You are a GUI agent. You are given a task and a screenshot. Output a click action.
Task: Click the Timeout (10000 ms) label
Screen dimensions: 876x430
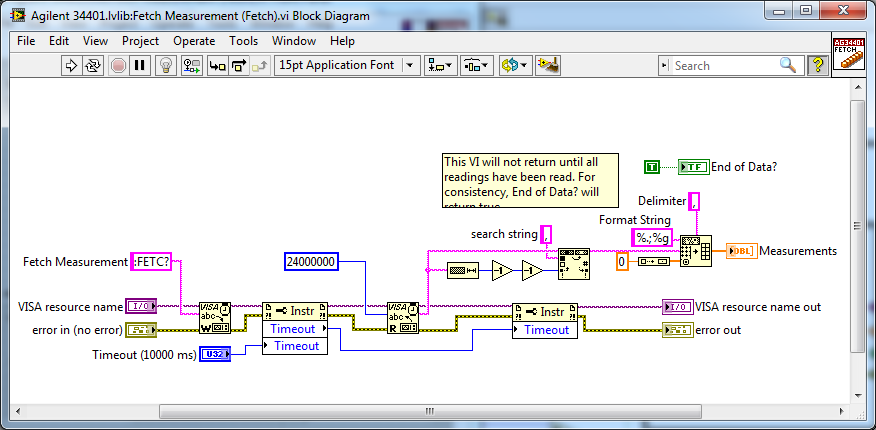pyautogui.click(x=144, y=355)
